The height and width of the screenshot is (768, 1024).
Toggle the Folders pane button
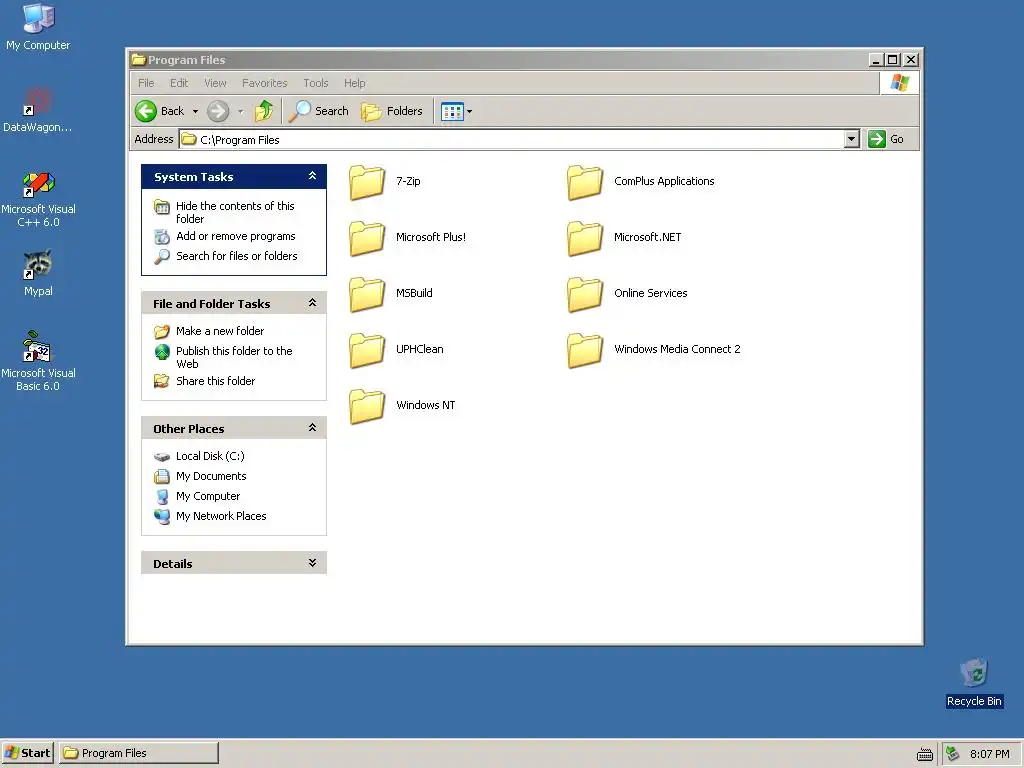point(392,111)
